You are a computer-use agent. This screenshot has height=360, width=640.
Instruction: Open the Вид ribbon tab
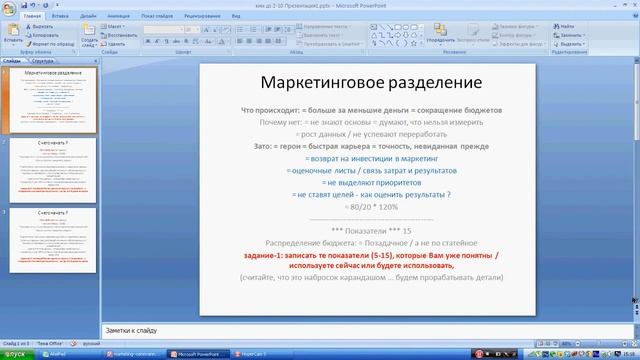(x=236, y=16)
